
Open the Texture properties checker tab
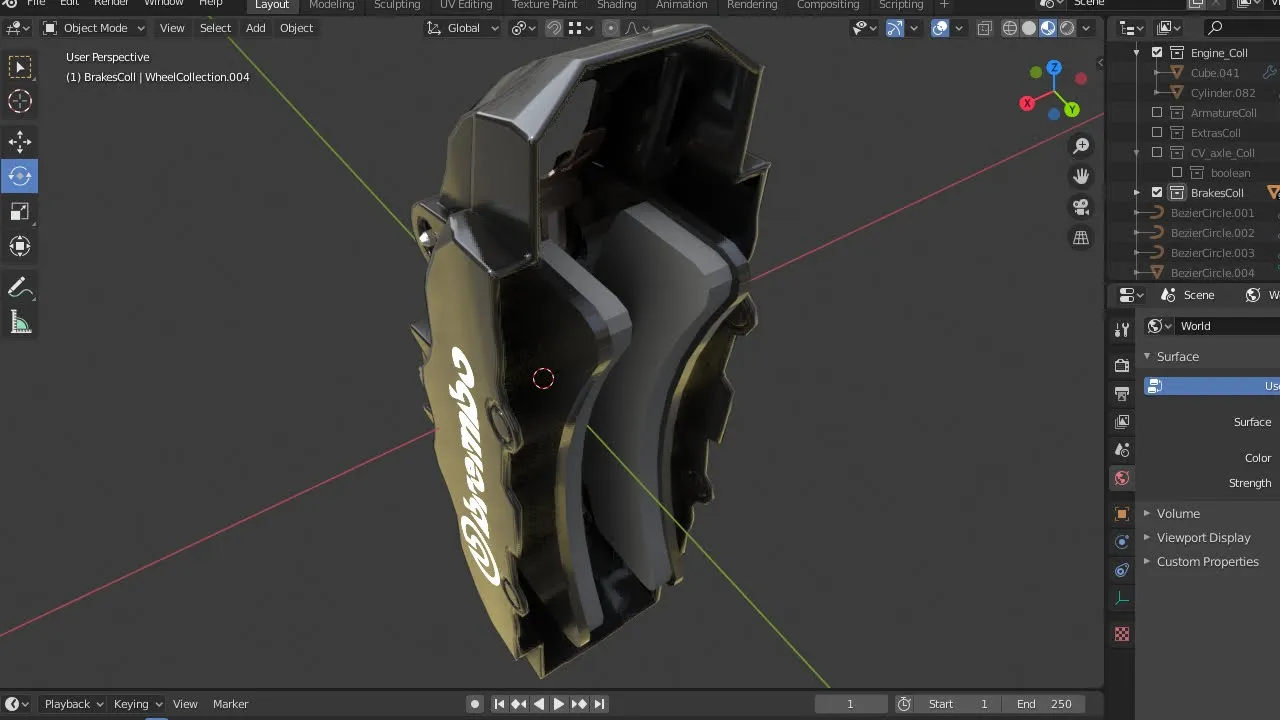(x=1122, y=634)
